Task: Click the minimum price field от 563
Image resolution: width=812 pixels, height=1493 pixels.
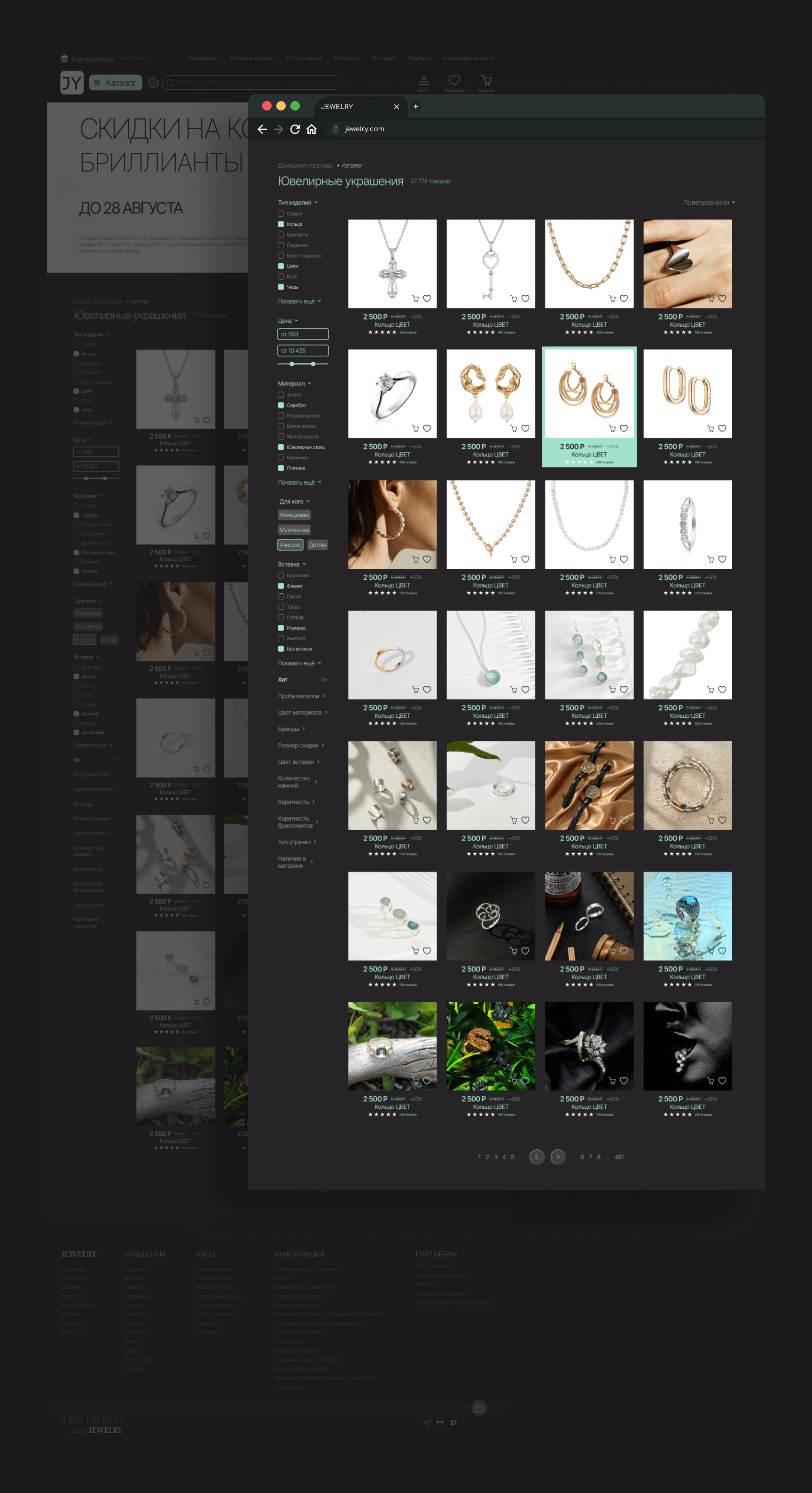Action: pyautogui.click(x=303, y=334)
